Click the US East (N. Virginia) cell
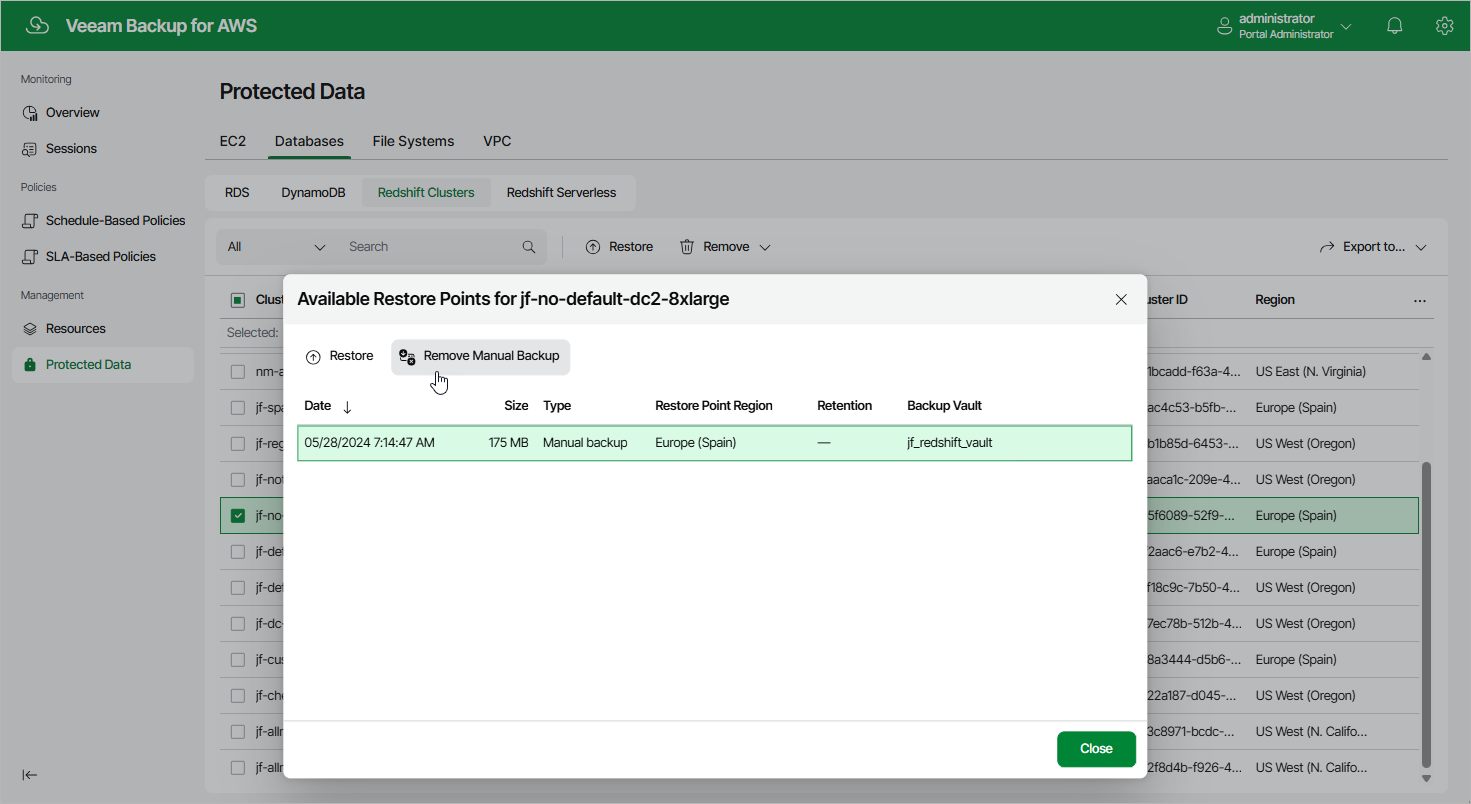 tap(1311, 372)
